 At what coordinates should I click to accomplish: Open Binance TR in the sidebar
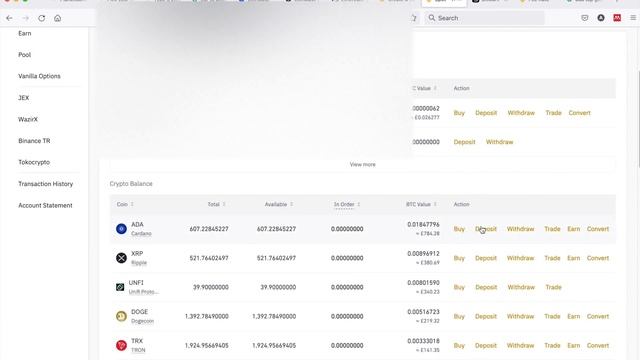pyautogui.click(x=34, y=140)
